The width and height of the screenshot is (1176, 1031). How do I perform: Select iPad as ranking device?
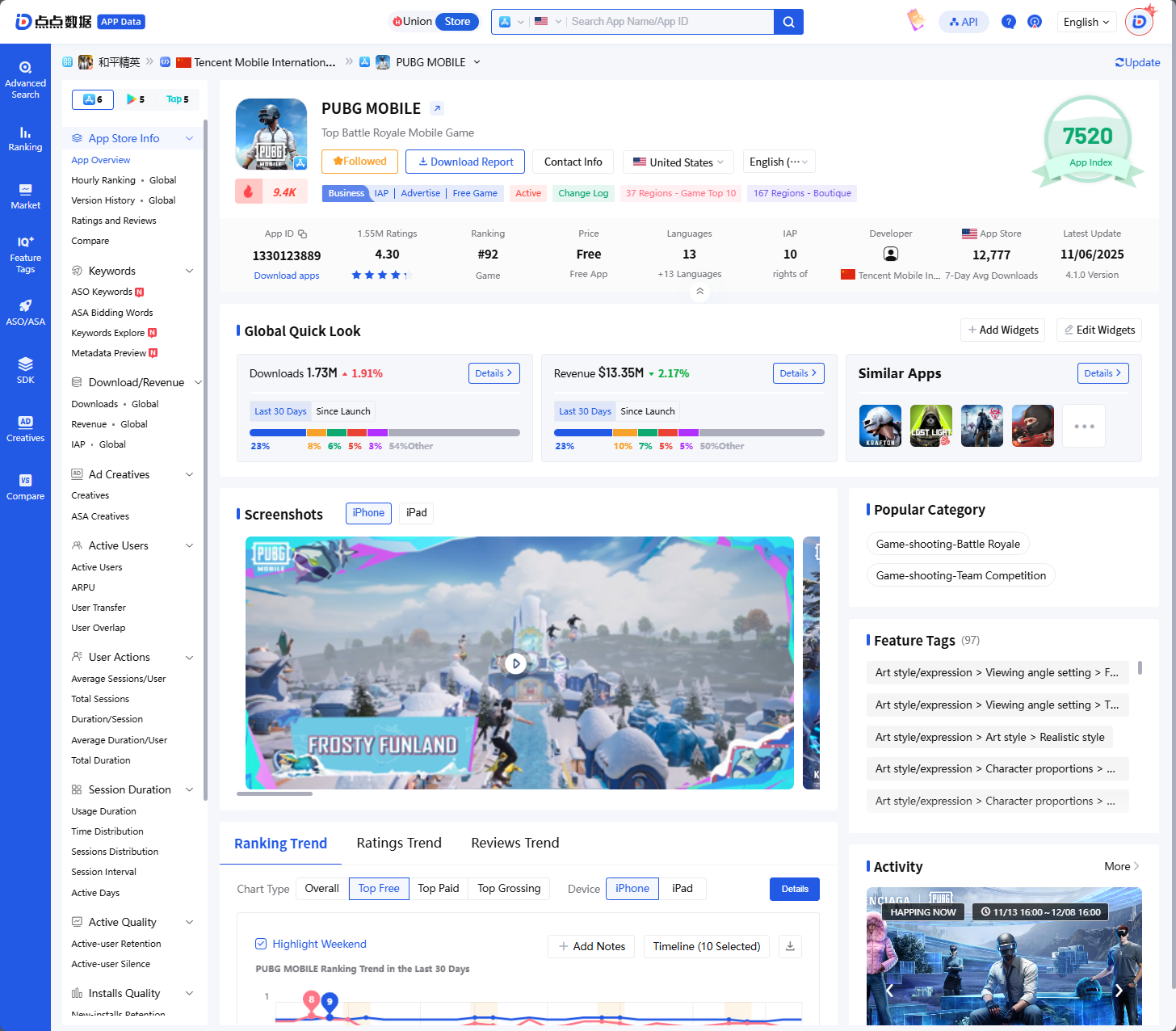point(682,889)
